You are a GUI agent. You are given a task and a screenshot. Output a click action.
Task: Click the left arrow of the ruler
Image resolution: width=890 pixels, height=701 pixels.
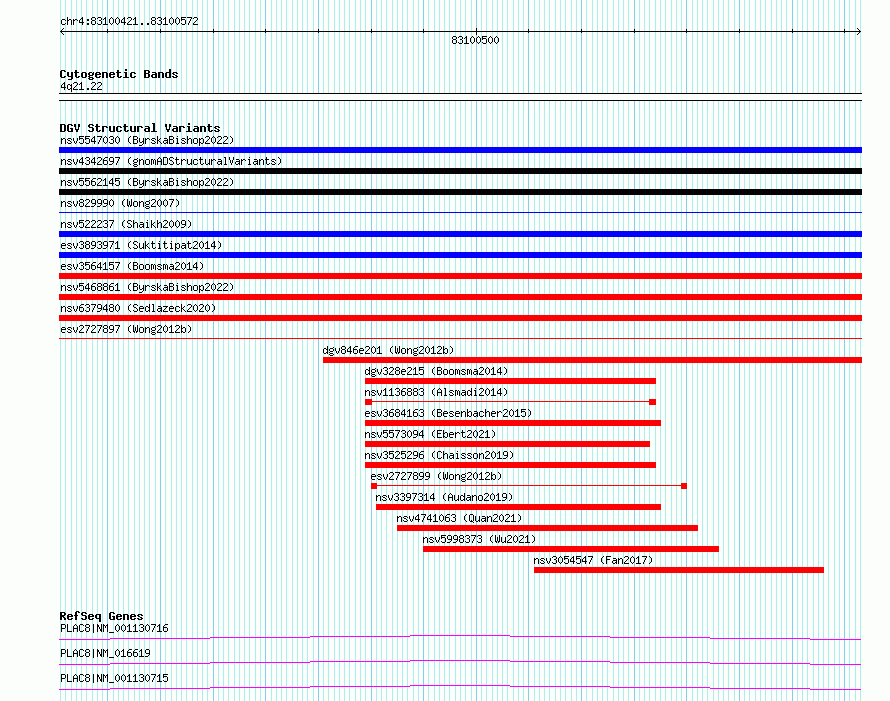tap(62, 32)
